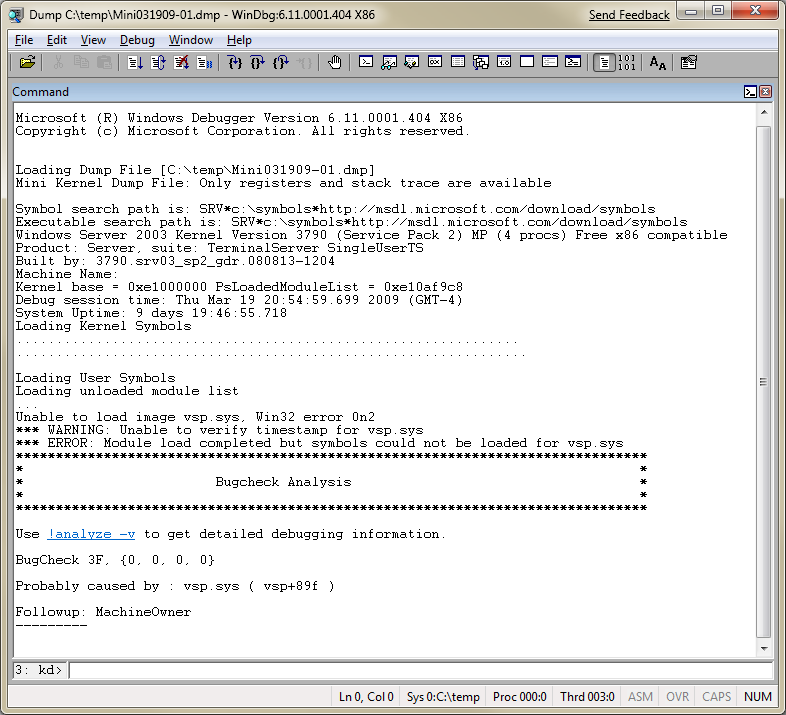The height and width of the screenshot is (715, 786).
Task: Click the 'Loading Dump File' line
Action: 195,170
